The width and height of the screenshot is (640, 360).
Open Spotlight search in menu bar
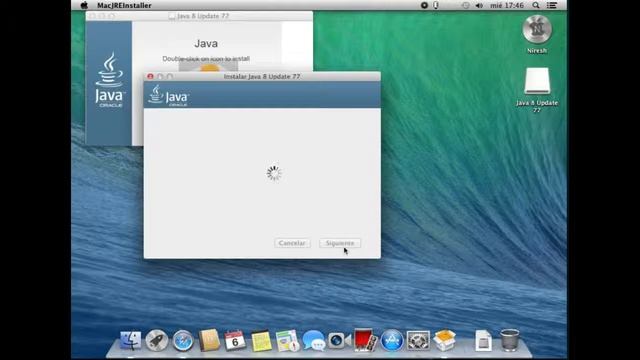536,5
